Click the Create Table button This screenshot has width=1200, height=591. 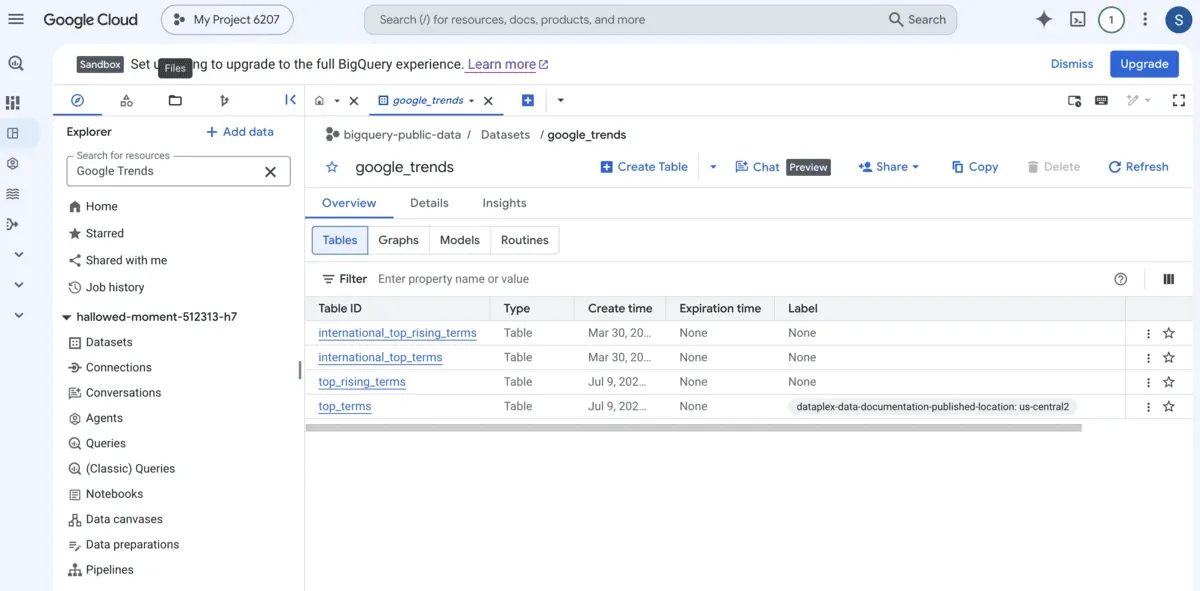pyautogui.click(x=644, y=167)
